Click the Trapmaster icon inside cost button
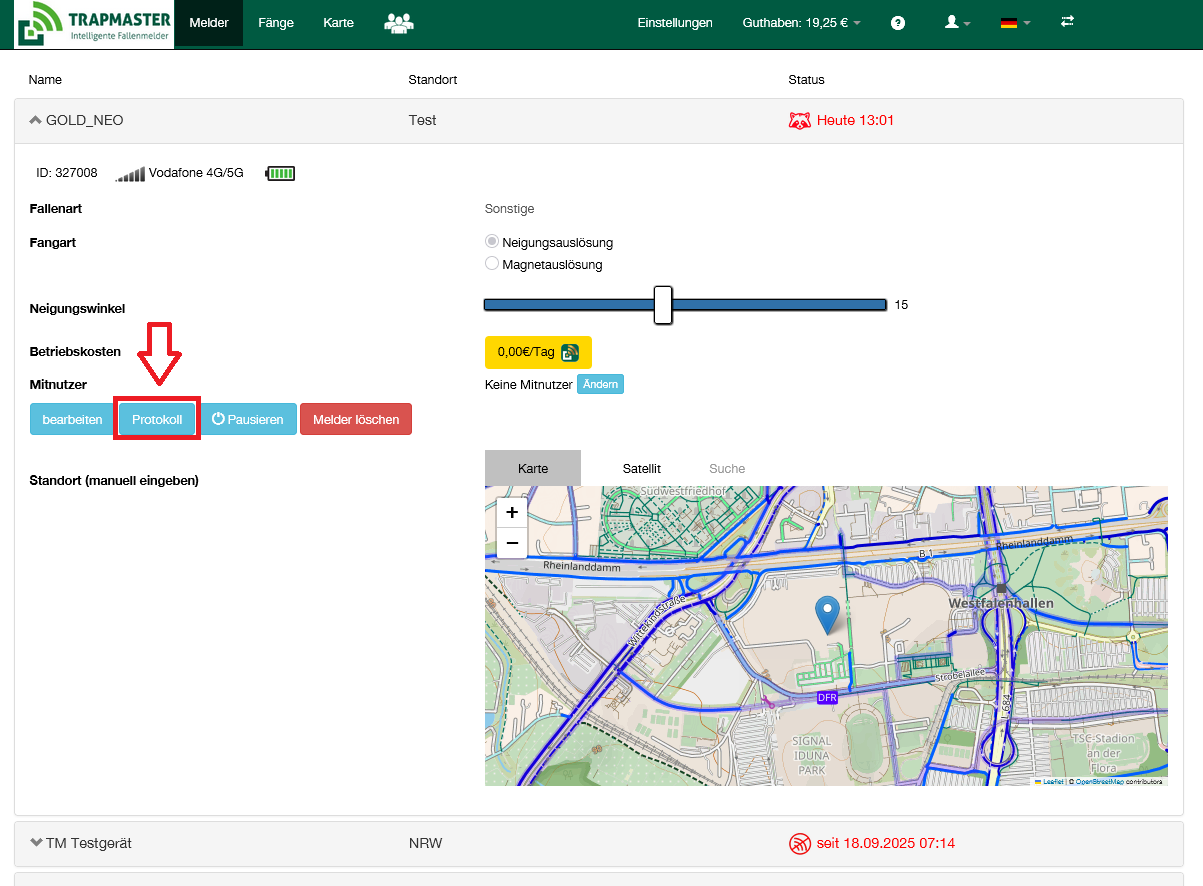Image resolution: width=1203 pixels, height=886 pixels. click(570, 352)
